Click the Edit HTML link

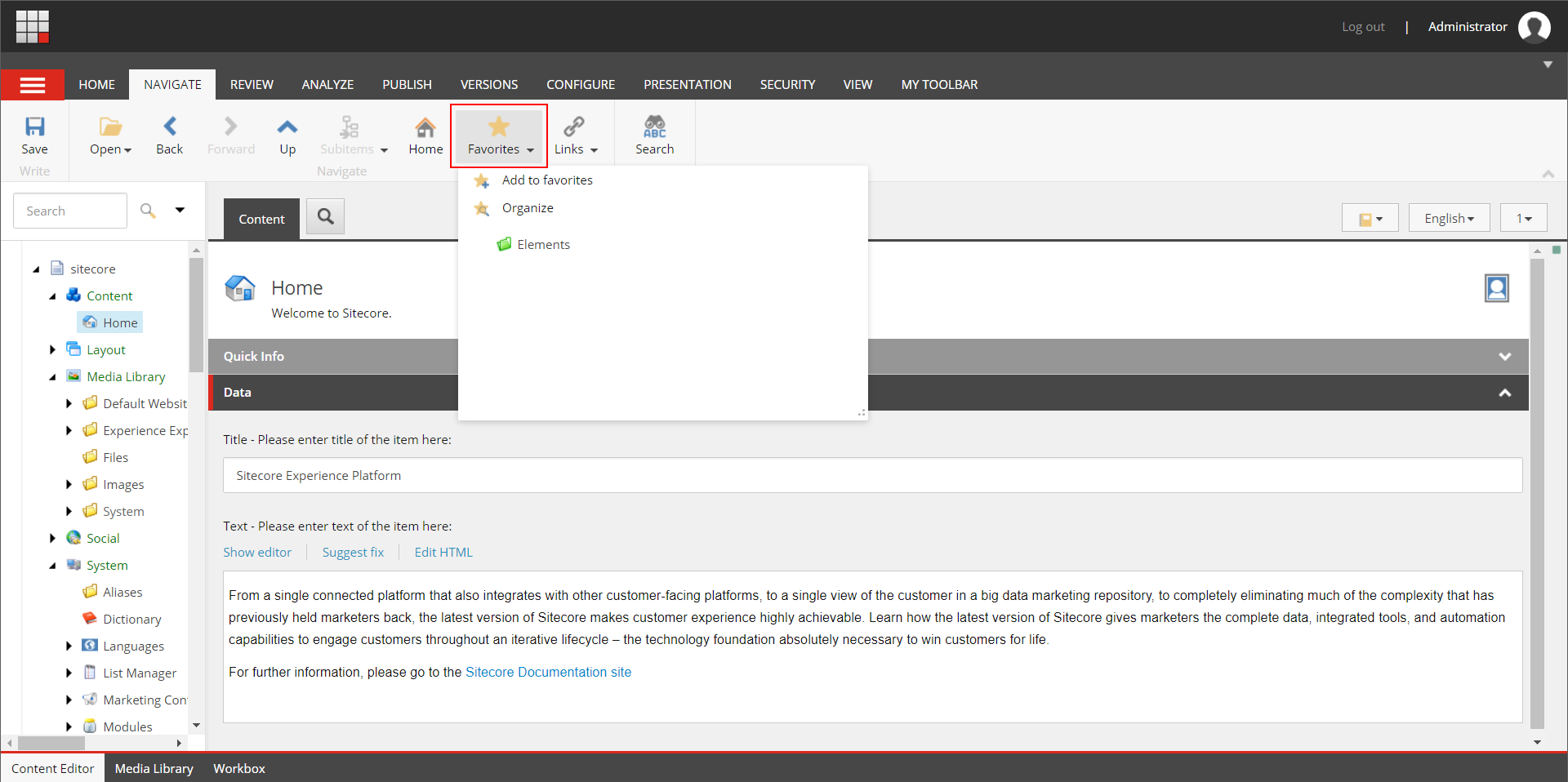tap(443, 553)
